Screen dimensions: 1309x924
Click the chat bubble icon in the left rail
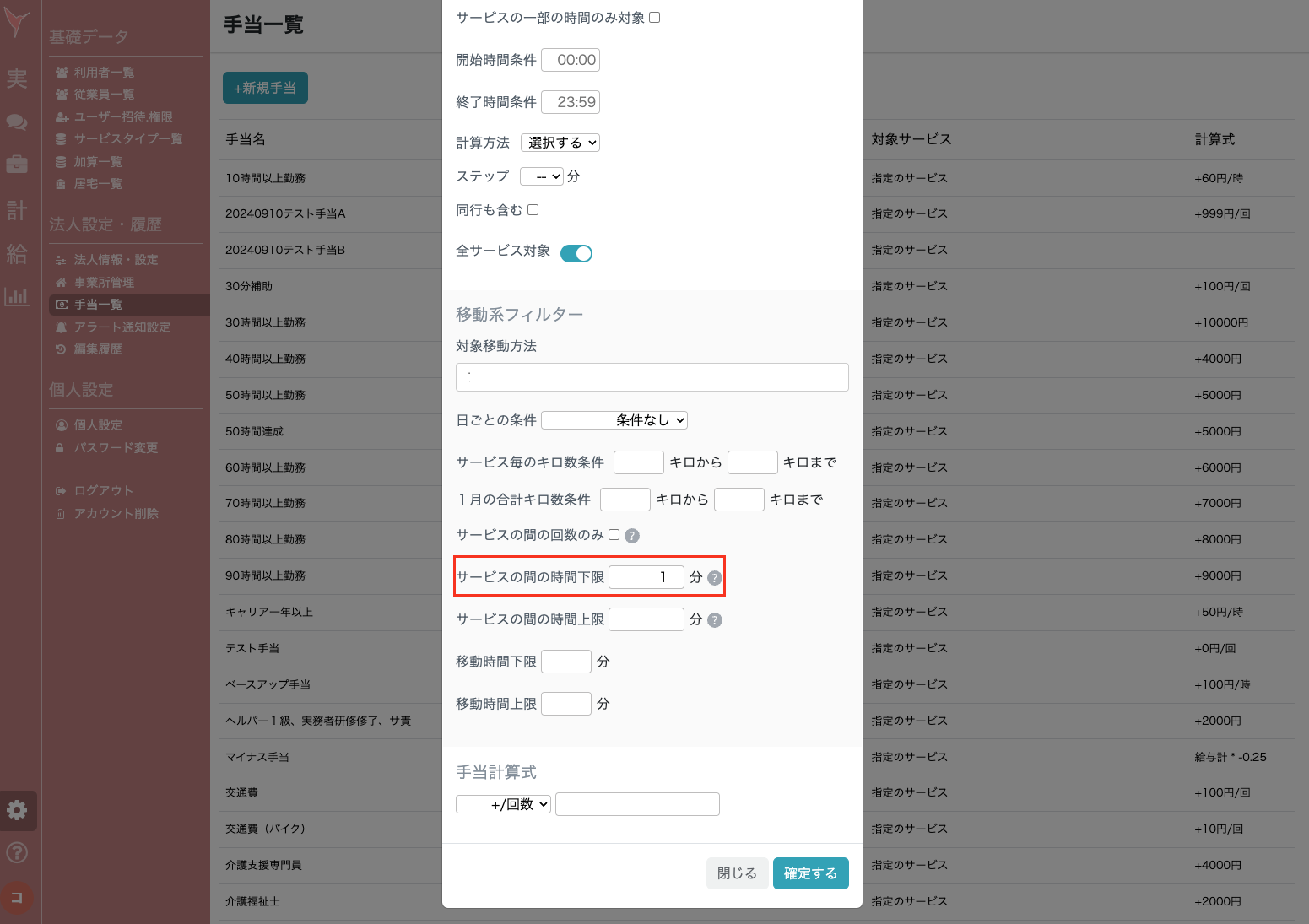coord(17,122)
